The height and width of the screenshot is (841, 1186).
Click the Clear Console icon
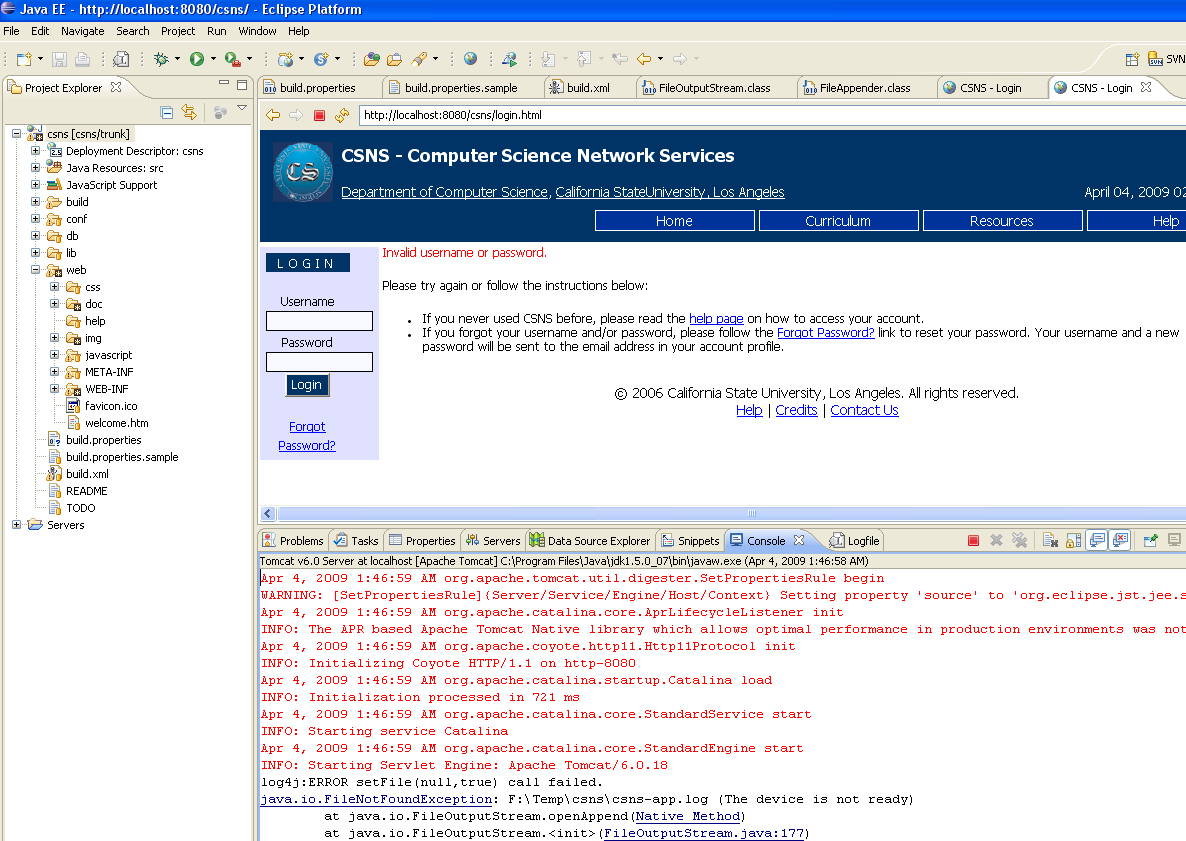coord(1050,541)
